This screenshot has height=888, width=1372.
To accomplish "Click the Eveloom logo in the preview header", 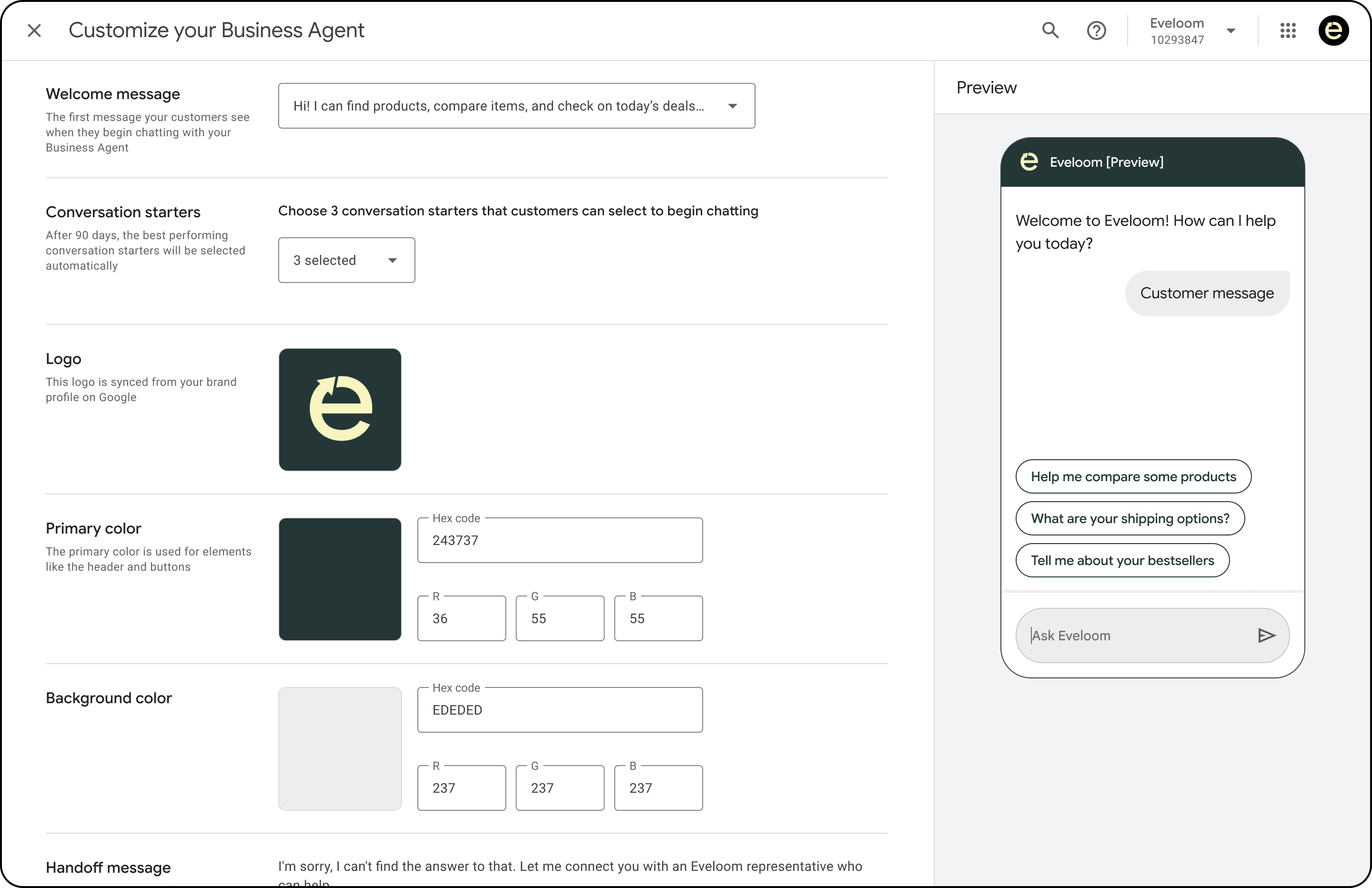I will [x=1029, y=162].
